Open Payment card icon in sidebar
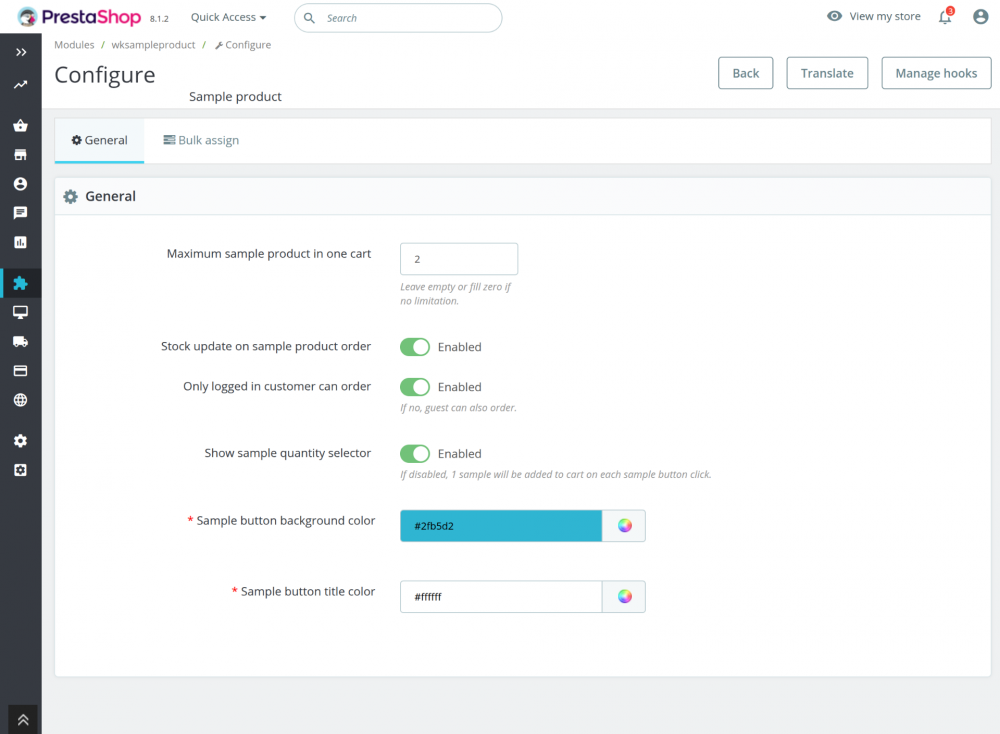This screenshot has width=1000, height=734. click(20, 371)
